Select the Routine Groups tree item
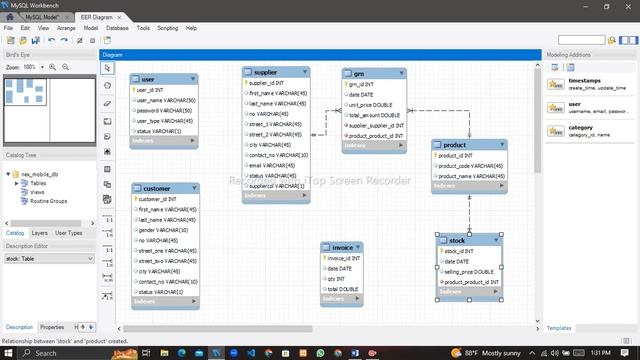Screen dimensions: 640x360 (49, 201)
